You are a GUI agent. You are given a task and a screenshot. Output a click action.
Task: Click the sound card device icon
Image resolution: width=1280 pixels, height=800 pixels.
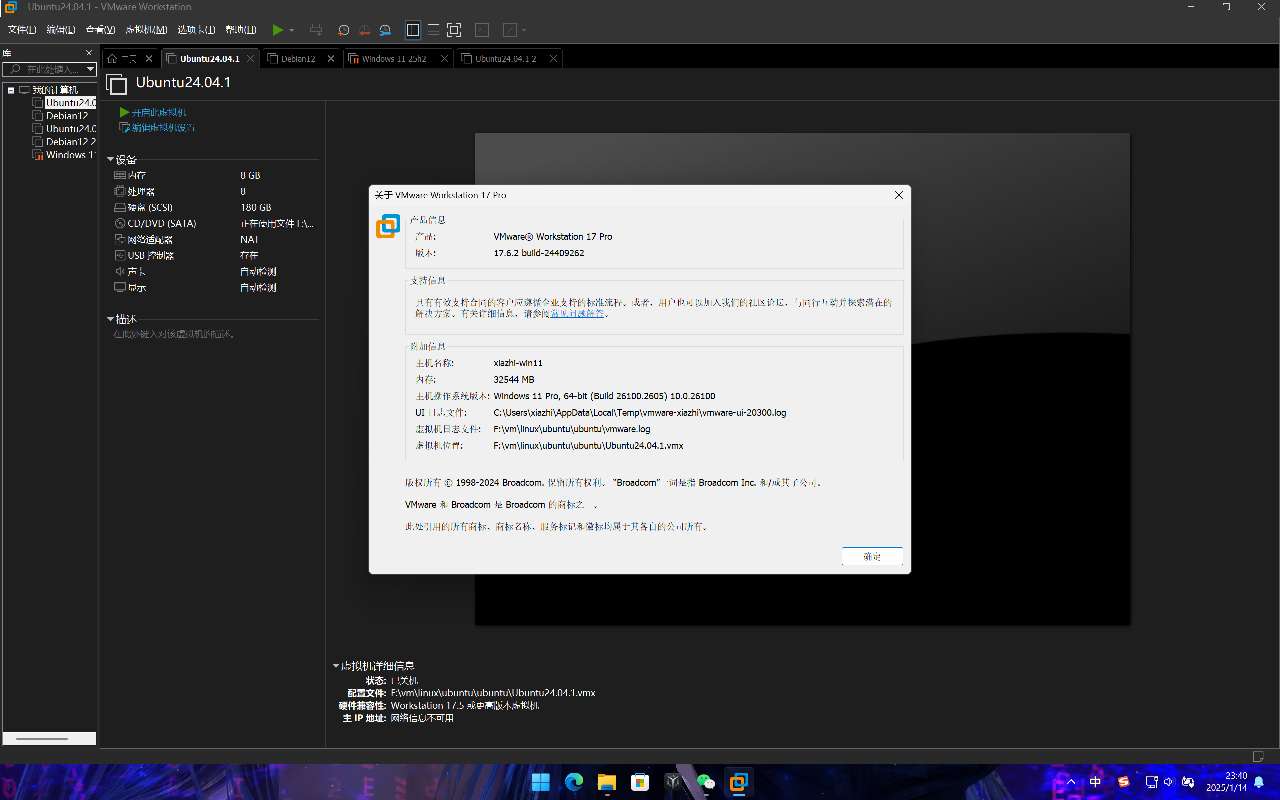point(120,272)
